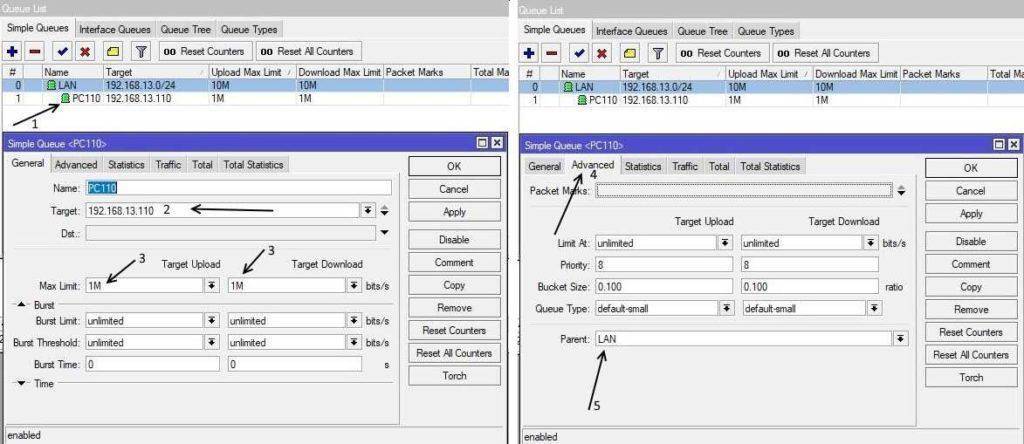Click the yellow Comment icon in right Queue List
The width and height of the screenshot is (1024, 444).
click(630, 53)
